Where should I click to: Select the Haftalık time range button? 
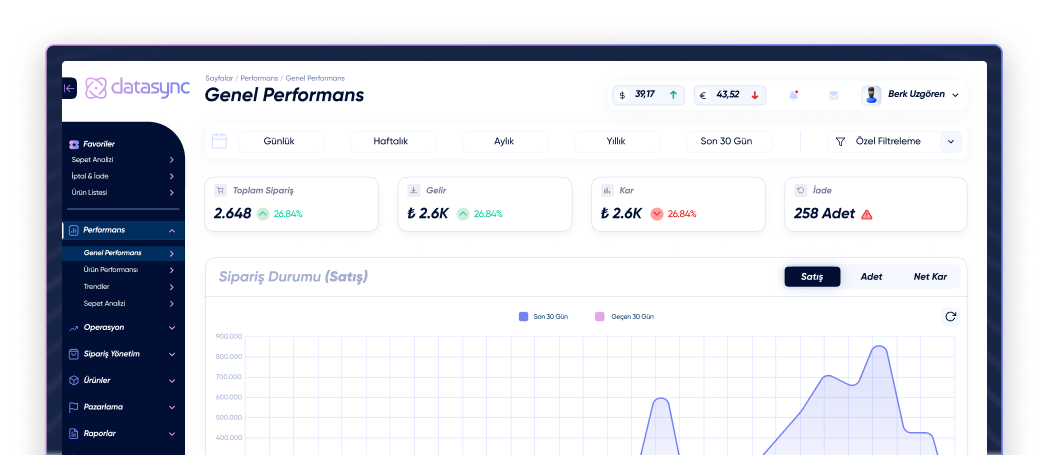392,142
